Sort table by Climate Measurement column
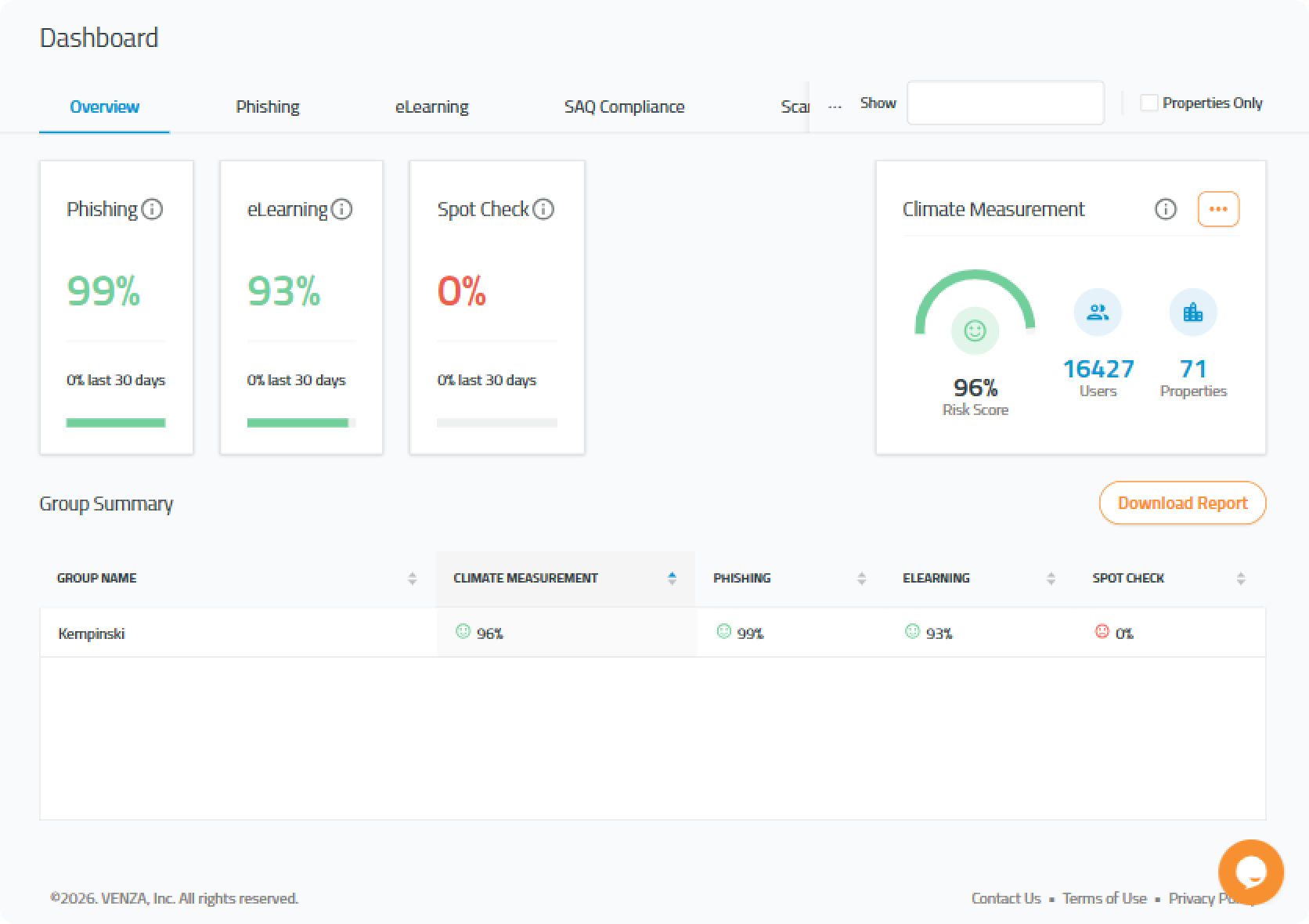Viewport: 1309px width, 924px height. coord(671,579)
